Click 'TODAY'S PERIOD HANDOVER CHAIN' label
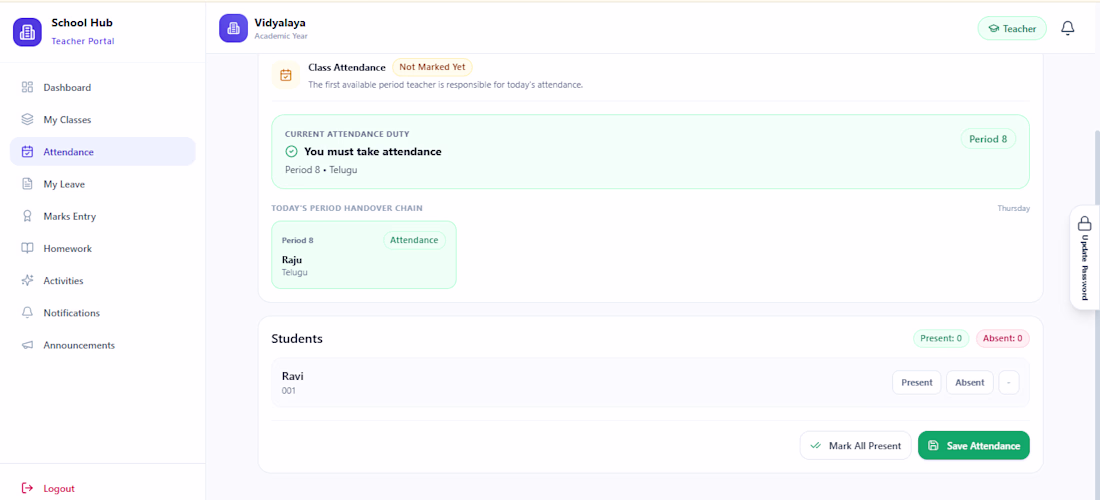 (347, 208)
